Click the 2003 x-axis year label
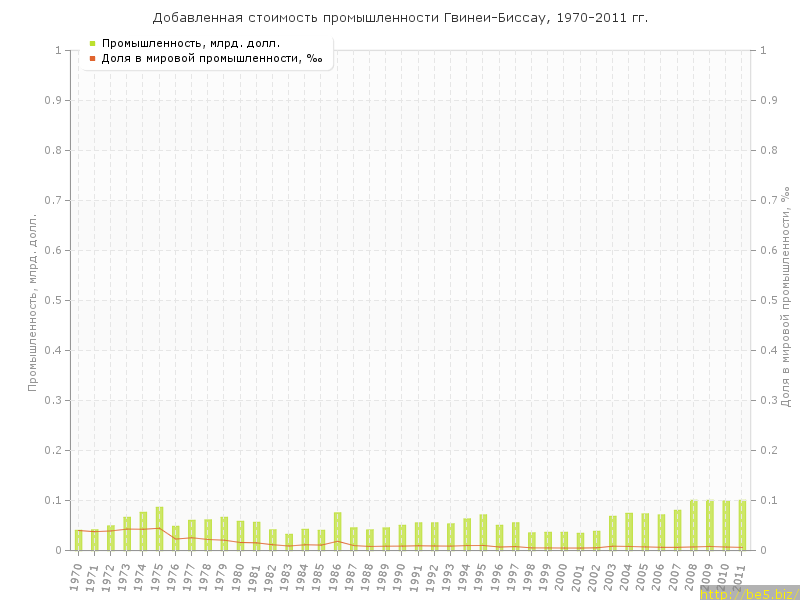This screenshot has width=800, height=600. [611, 577]
